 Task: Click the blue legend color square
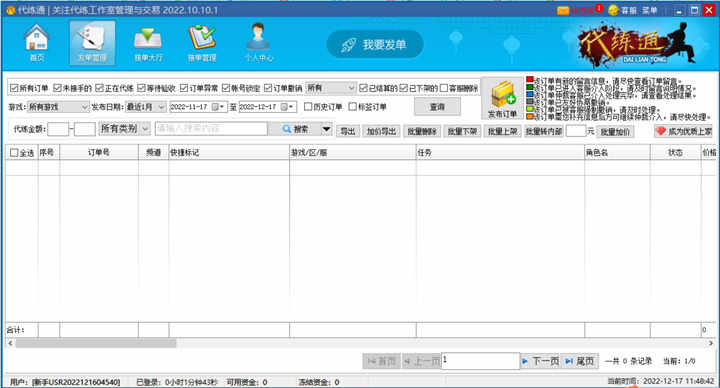pos(529,94)
